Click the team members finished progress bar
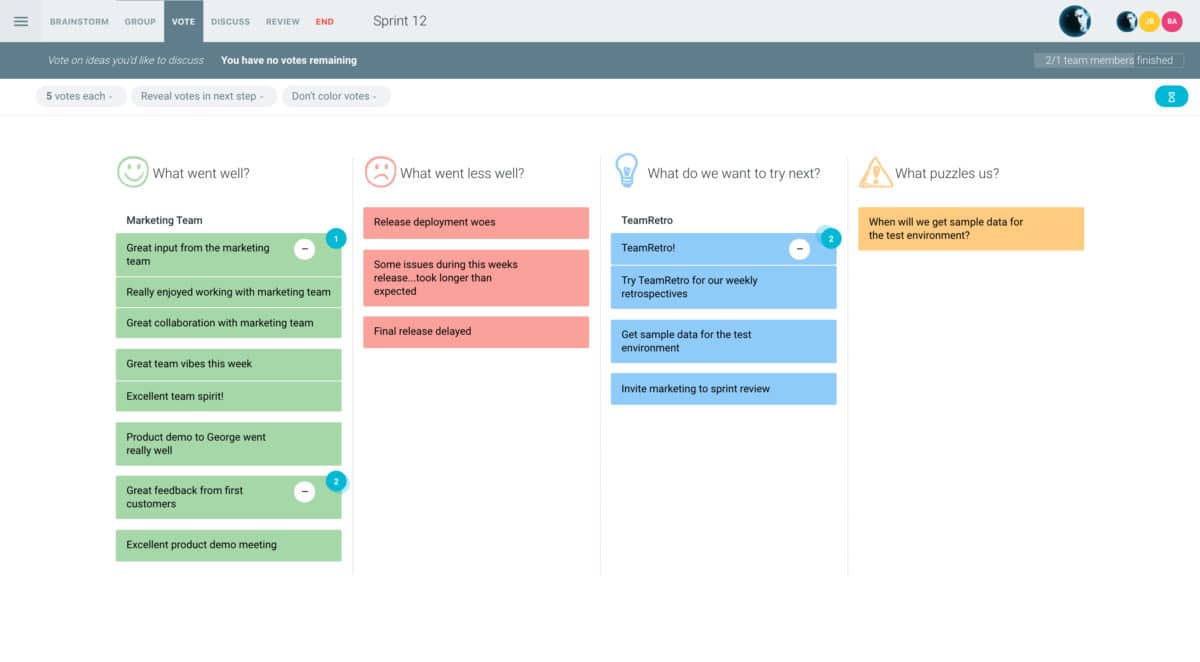 tap(1108, 60)
